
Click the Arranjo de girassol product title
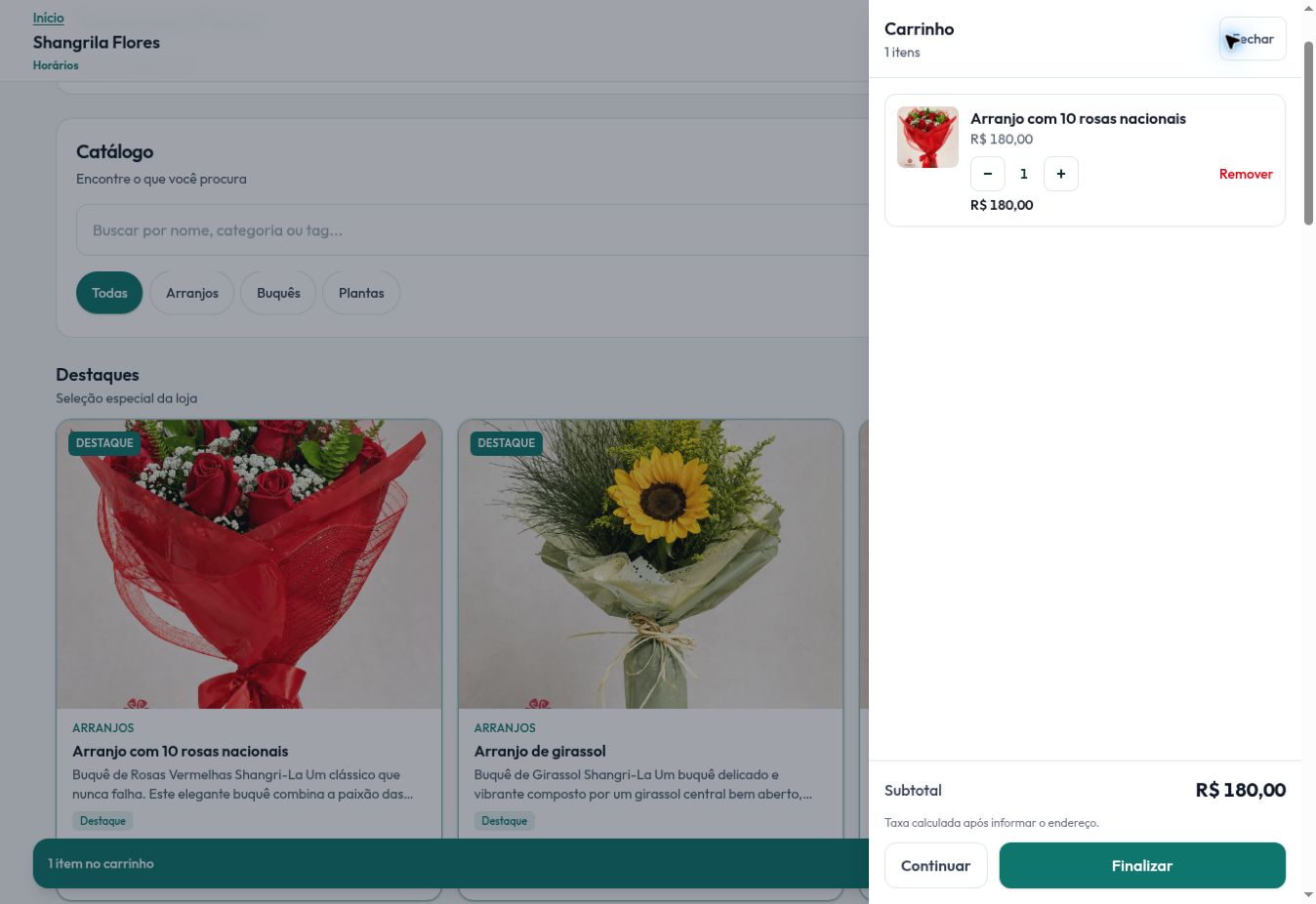click(x=540, y=751)
